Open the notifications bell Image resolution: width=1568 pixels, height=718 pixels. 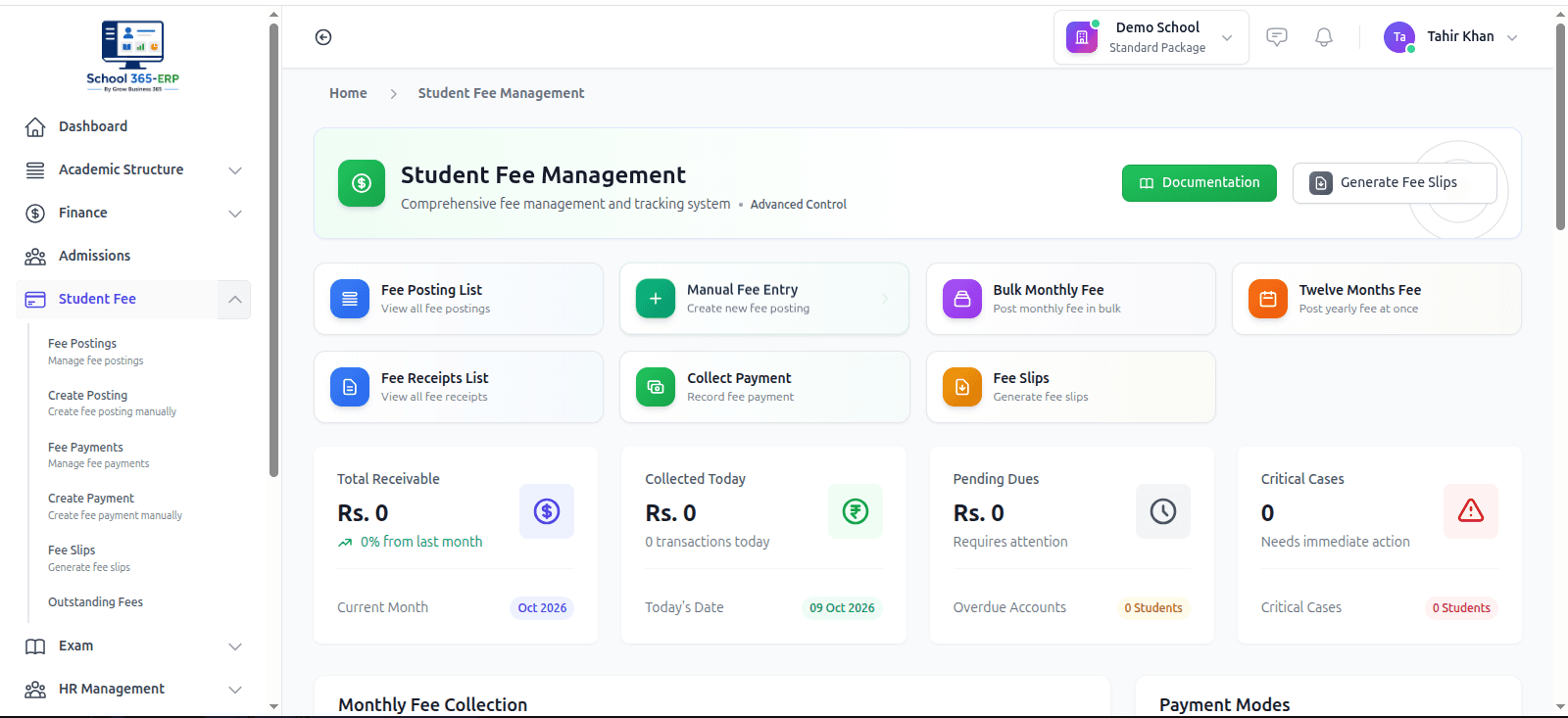click(x=1324, y=37)
